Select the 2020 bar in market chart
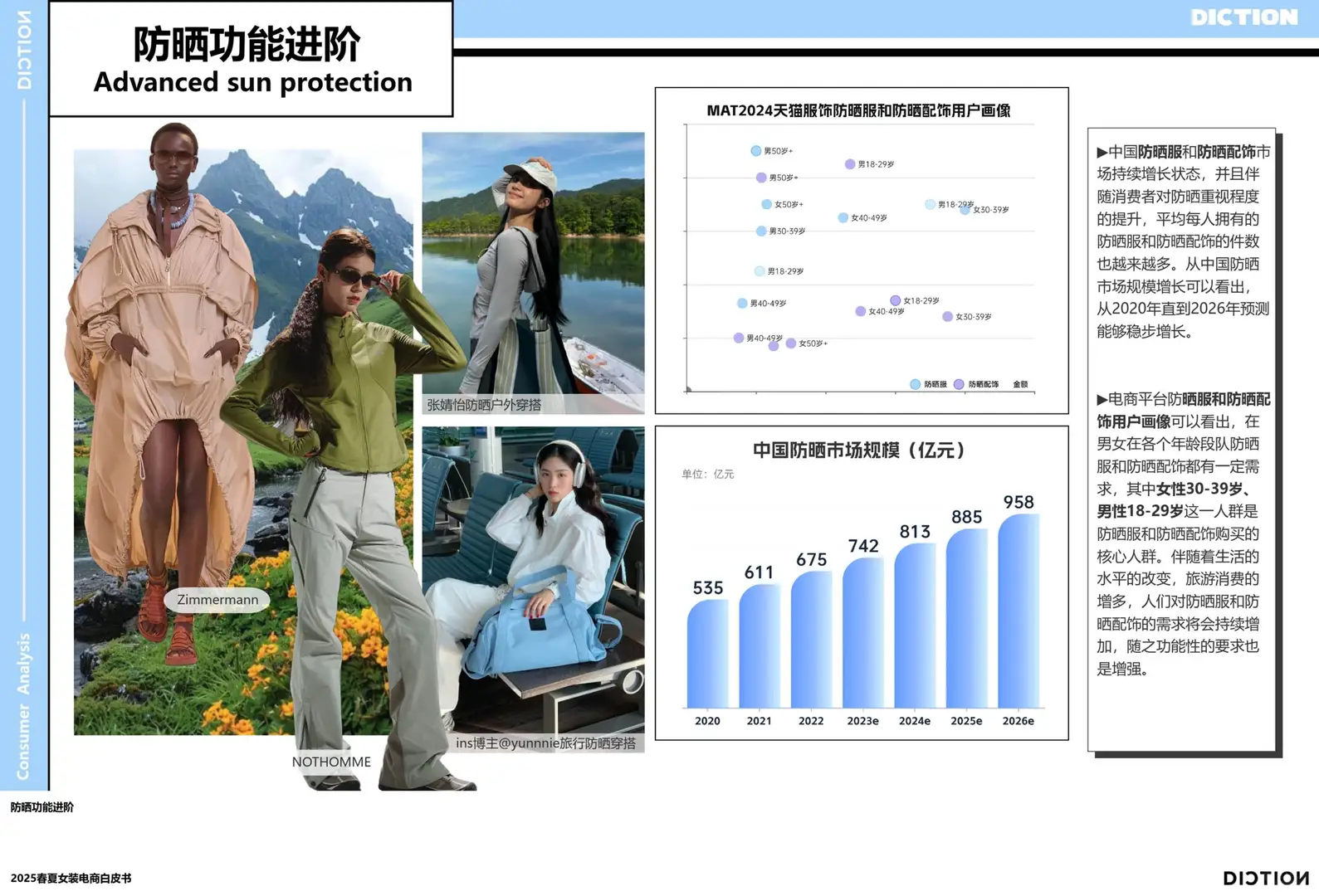1319x896 pixels. (707, 653)
